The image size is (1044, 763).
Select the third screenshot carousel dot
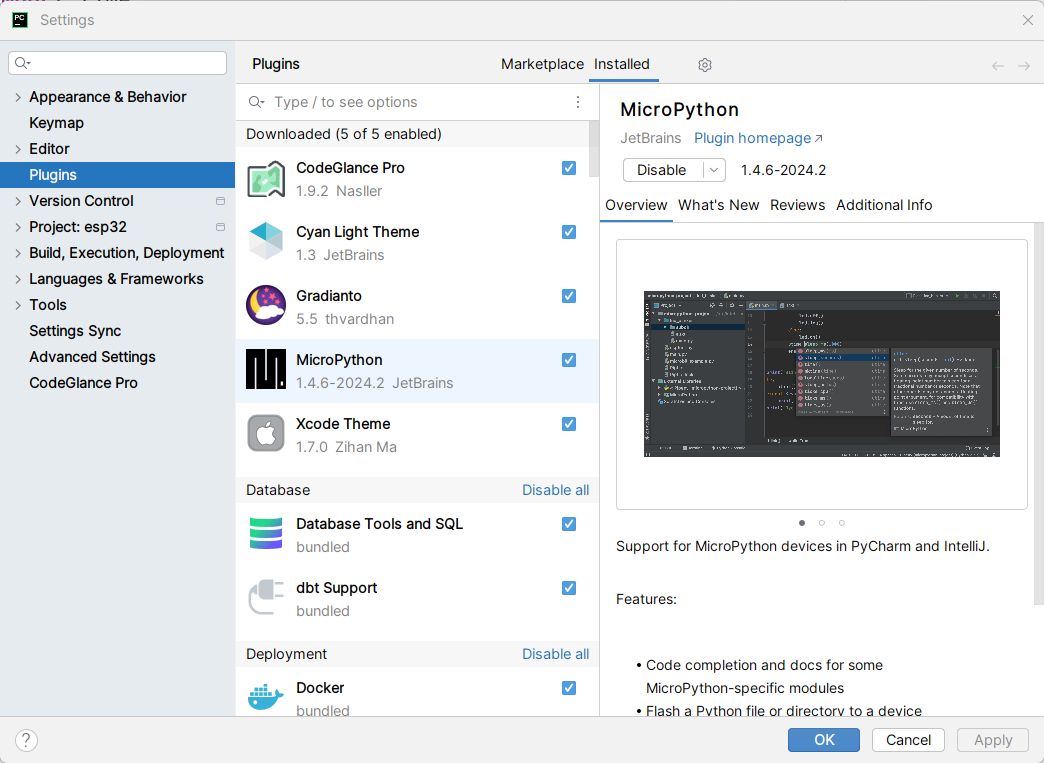click(x=842, y=523)
